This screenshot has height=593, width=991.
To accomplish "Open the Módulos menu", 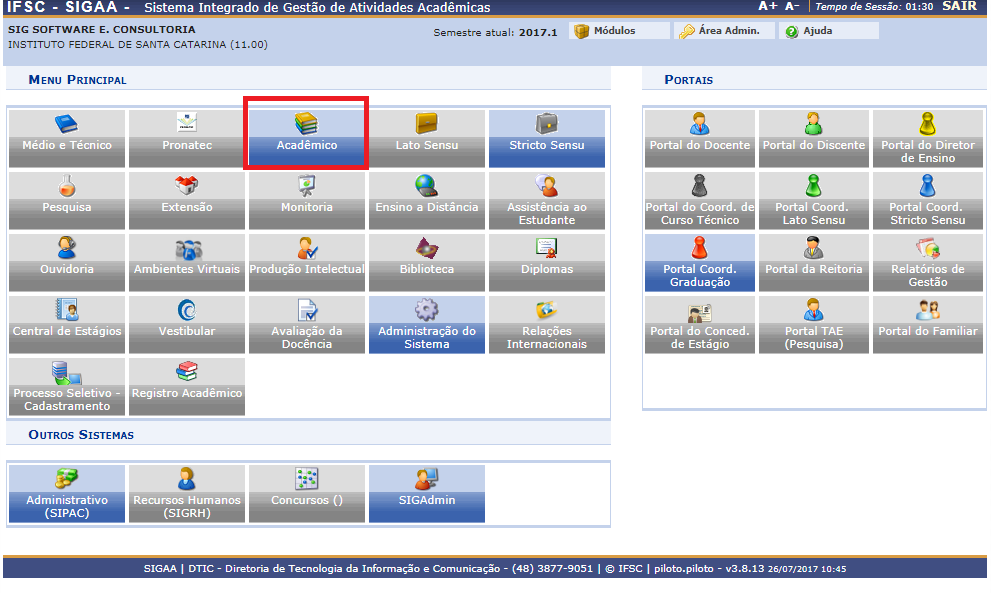I will click(x=613, y=31).
